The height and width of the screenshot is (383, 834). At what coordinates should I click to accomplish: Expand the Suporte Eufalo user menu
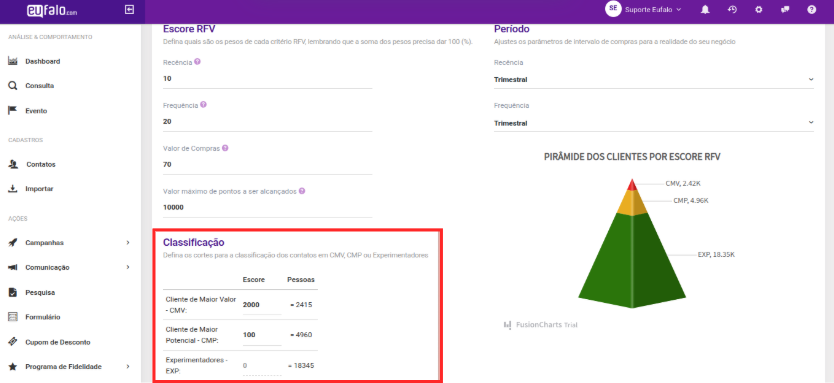(645, 10)
